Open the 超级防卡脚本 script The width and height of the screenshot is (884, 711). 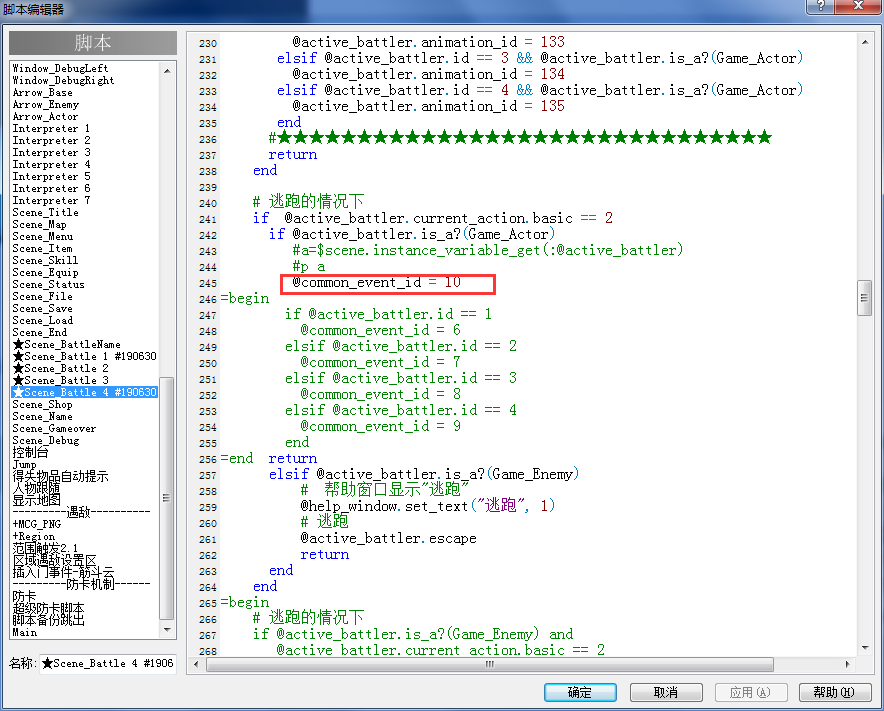(x=48, y=608)
